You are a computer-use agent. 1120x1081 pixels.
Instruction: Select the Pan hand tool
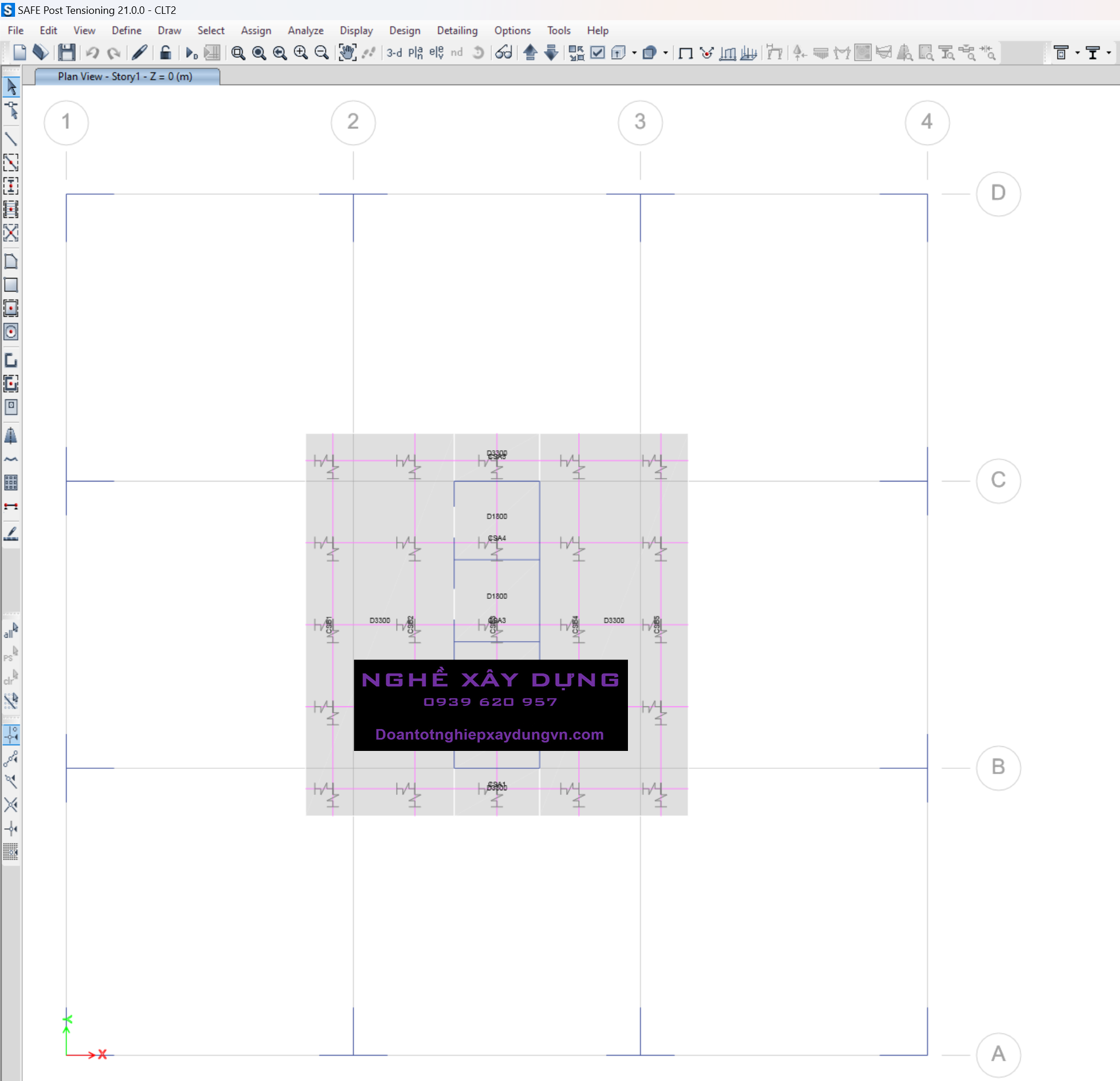347,53
